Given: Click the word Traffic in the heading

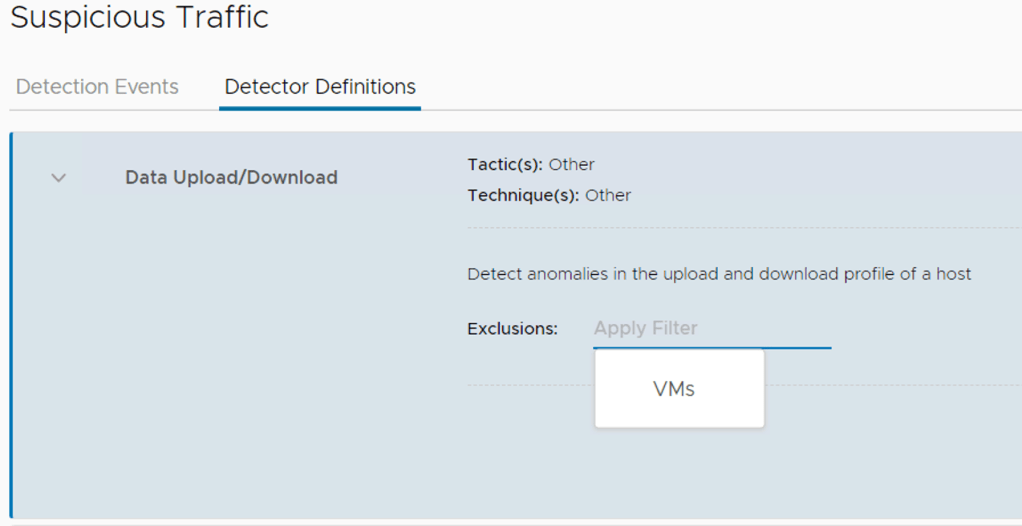Looking at the screenshot, I should click(x=220, y=18).
